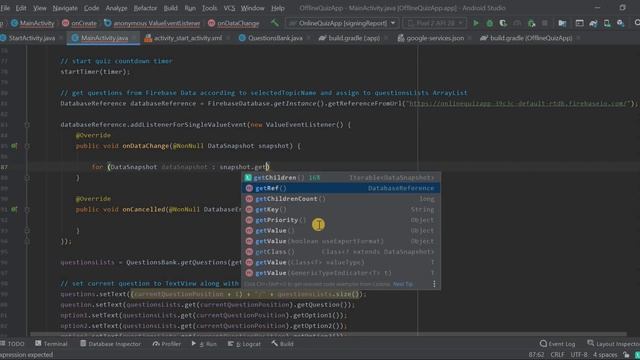Open the Build menu
Viewport: 640px width, 360px height.
click(170, 8)
